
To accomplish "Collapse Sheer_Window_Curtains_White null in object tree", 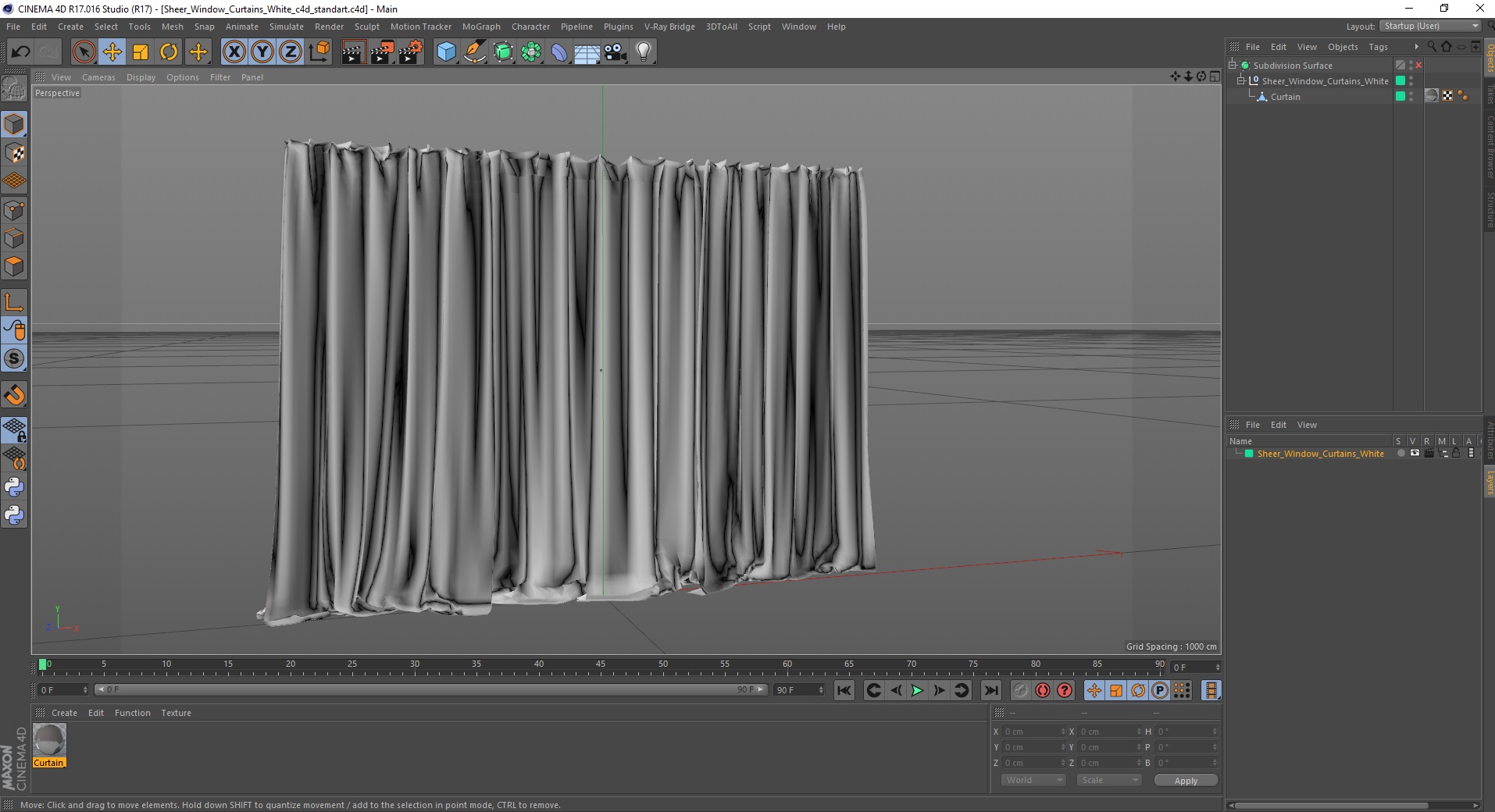I will click(x=1240, y=80).
